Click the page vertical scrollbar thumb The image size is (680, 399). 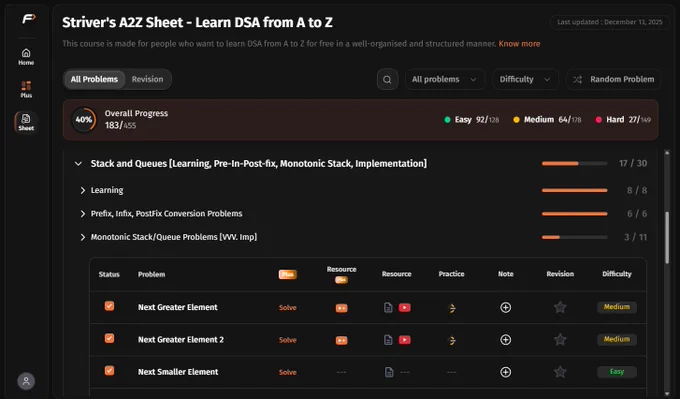pos(667,238)
